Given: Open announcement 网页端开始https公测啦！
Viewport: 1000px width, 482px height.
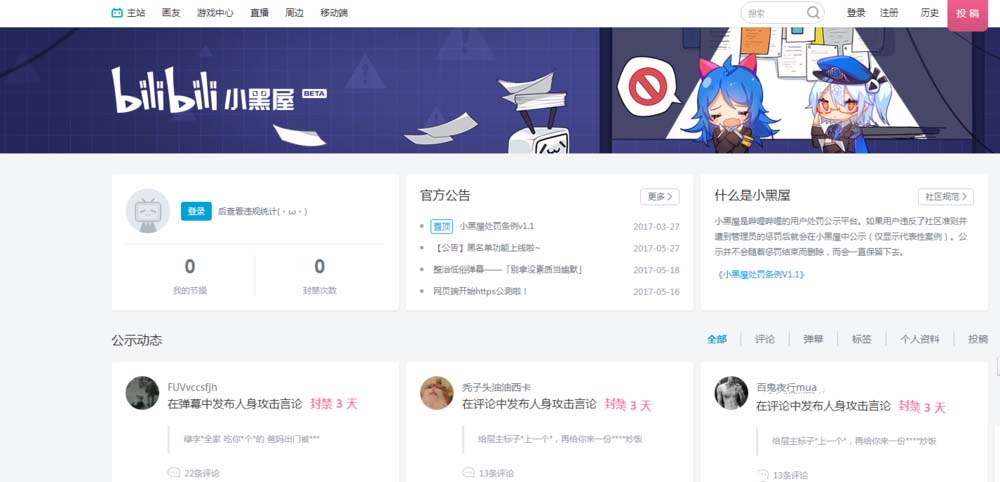Looking at the screenshot, I should point(480,291).
